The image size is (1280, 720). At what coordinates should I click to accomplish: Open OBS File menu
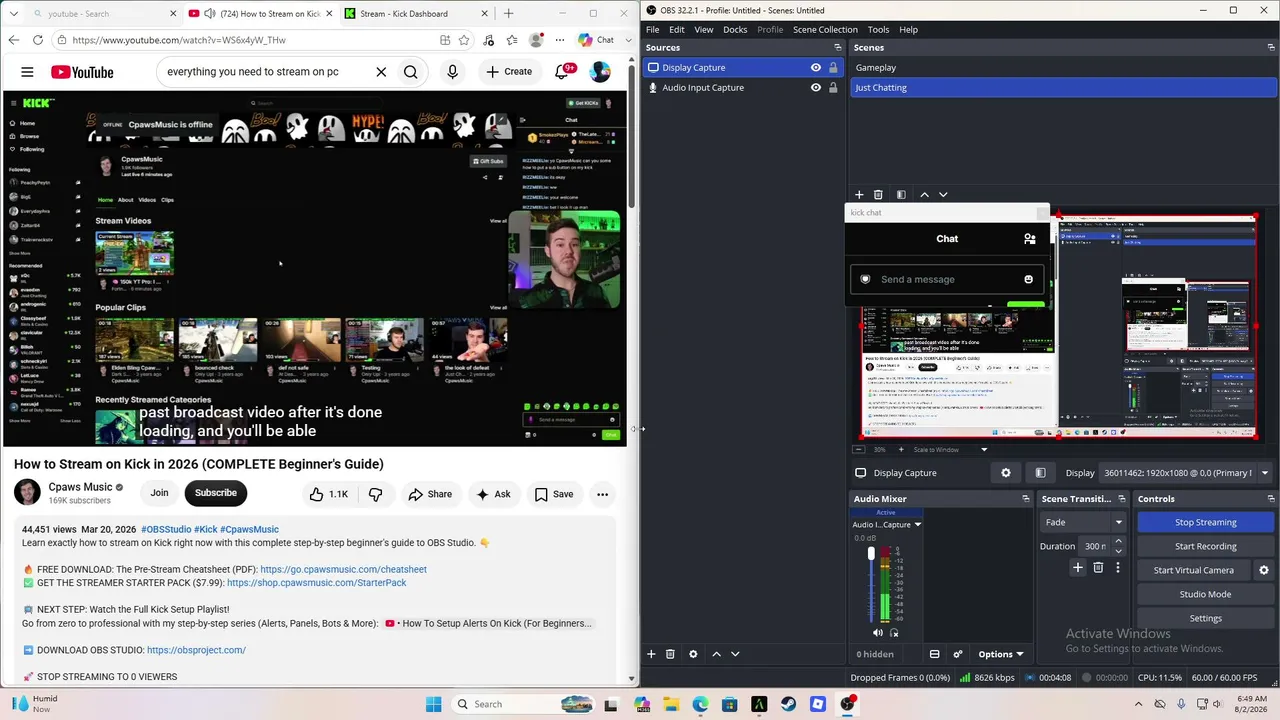click(652, 30)
